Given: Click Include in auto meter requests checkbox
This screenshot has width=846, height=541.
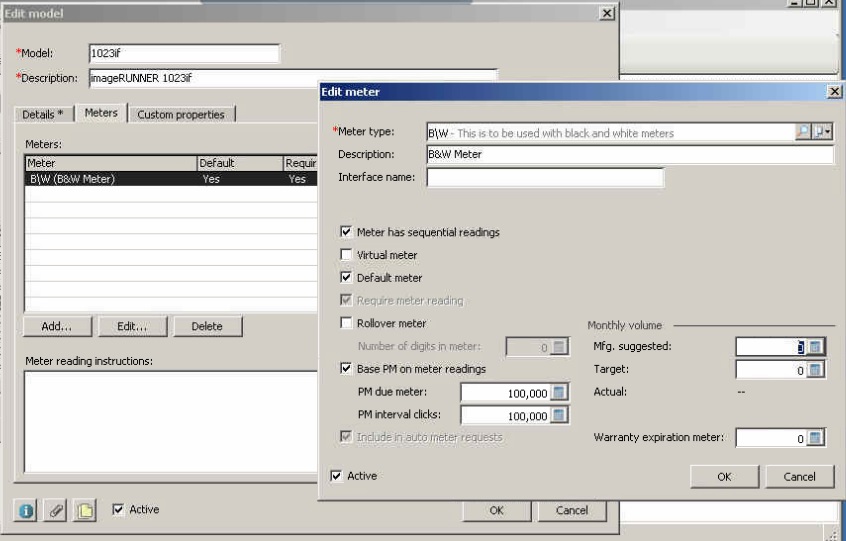Looking at the screenshot, I should coord(346,436).
